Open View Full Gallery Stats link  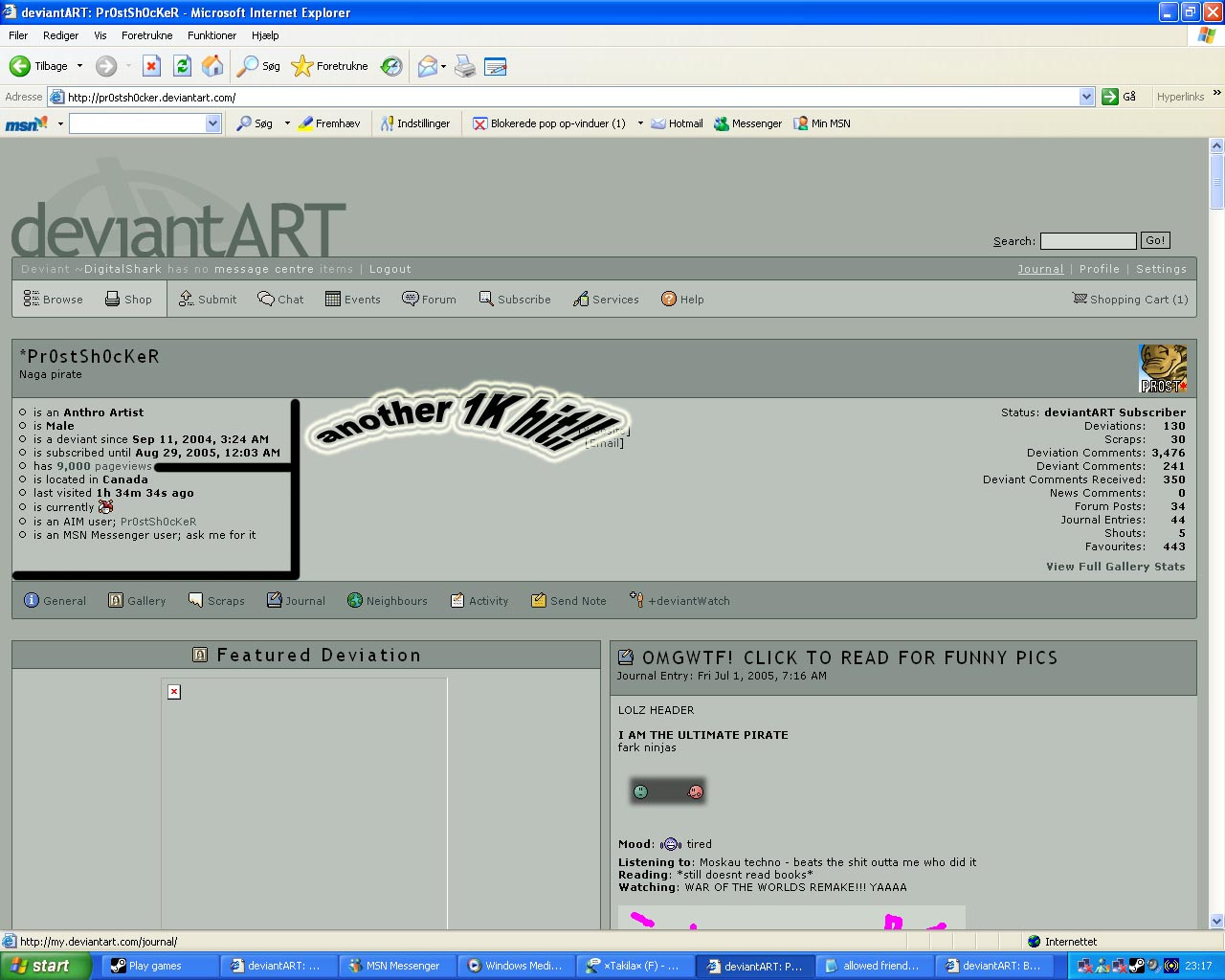[1115, 567]
